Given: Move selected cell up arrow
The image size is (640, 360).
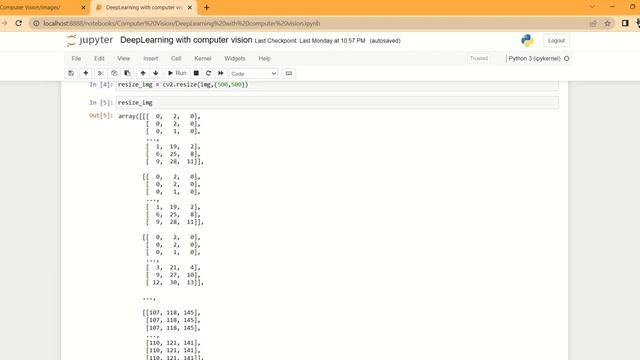Looking at the screenshot, I should coord(143,73).
